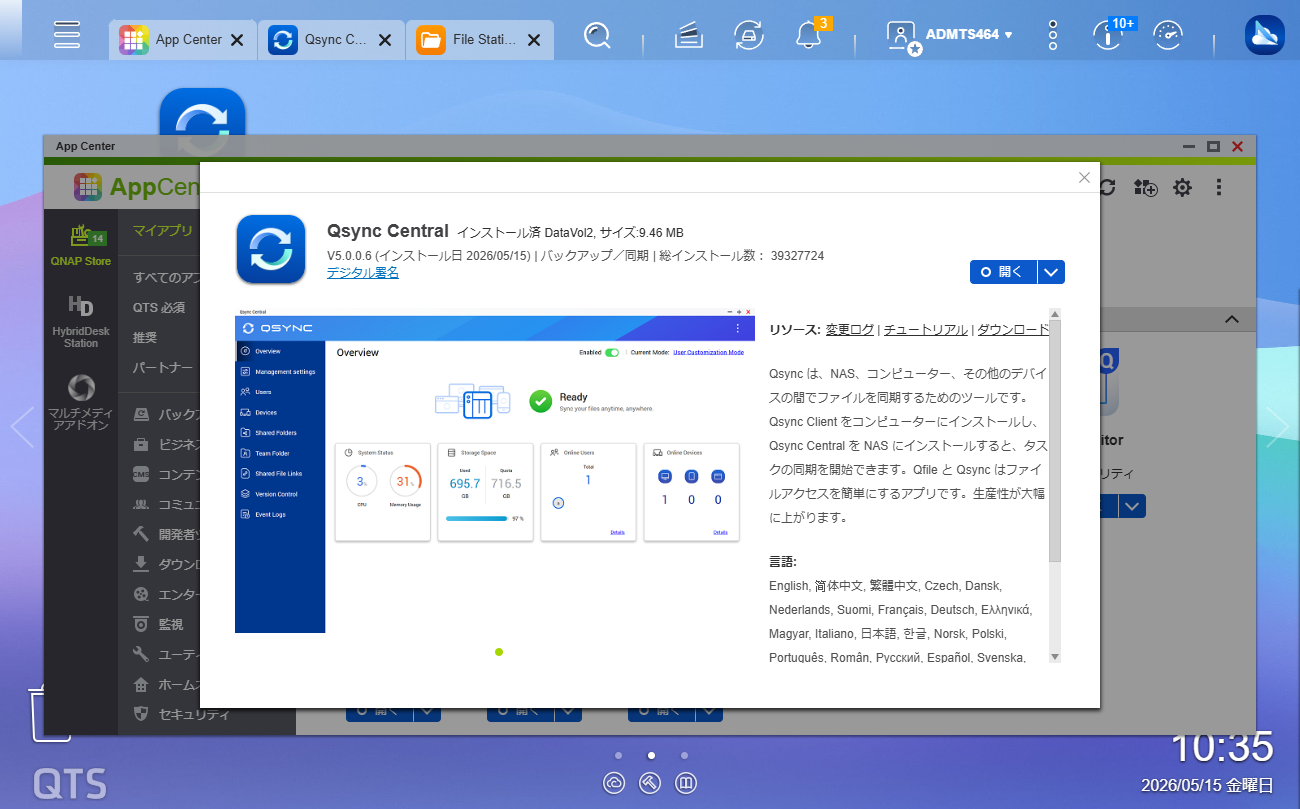Image resolution: width=1300 pixels, height=809 pixels.
Task: Click the cloud icon in bottom dock
Action: [614, 783]
